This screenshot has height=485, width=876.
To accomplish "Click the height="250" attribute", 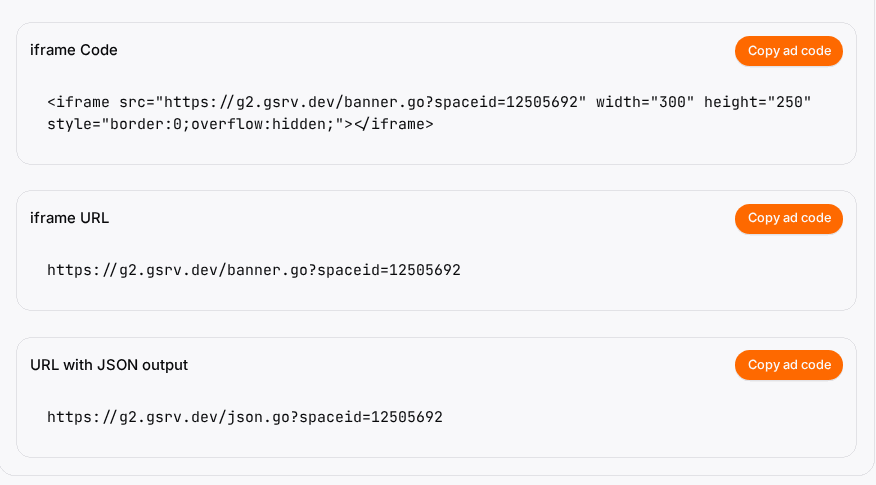I will click(x=758, y=102).
